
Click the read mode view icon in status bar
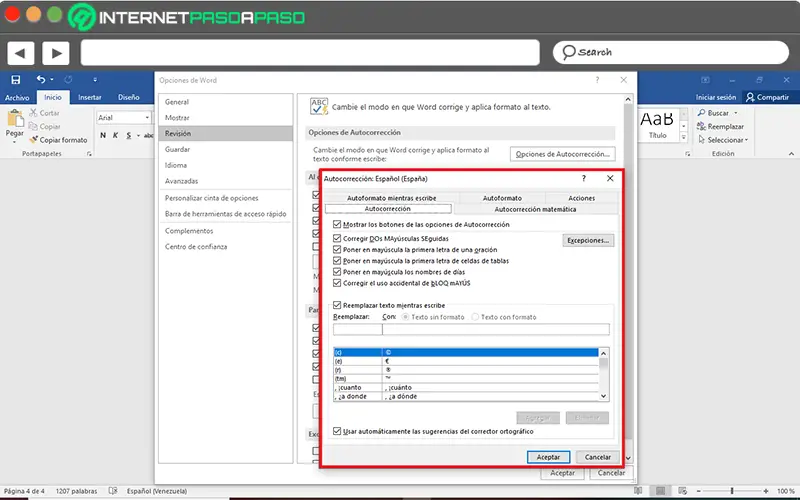point(638,491)
